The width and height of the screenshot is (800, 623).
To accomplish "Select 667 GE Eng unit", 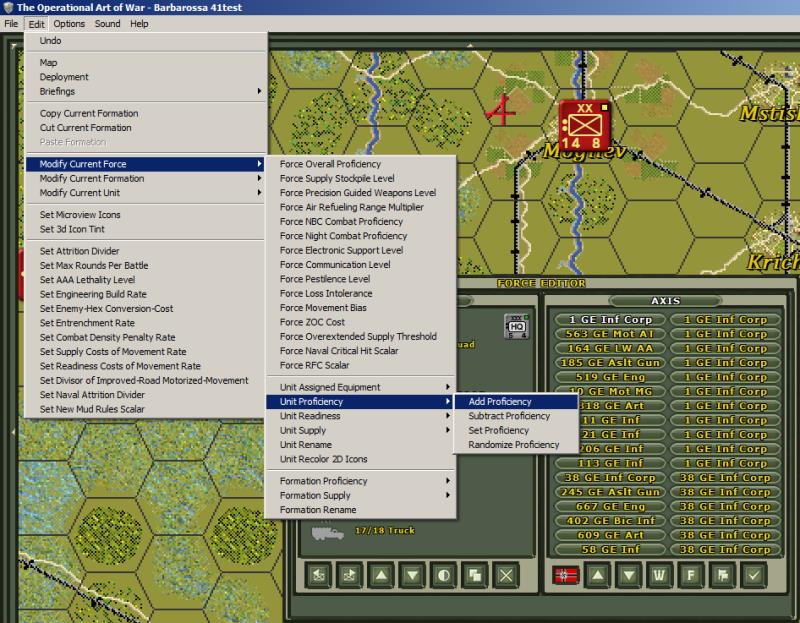I will tap(610, 506).
